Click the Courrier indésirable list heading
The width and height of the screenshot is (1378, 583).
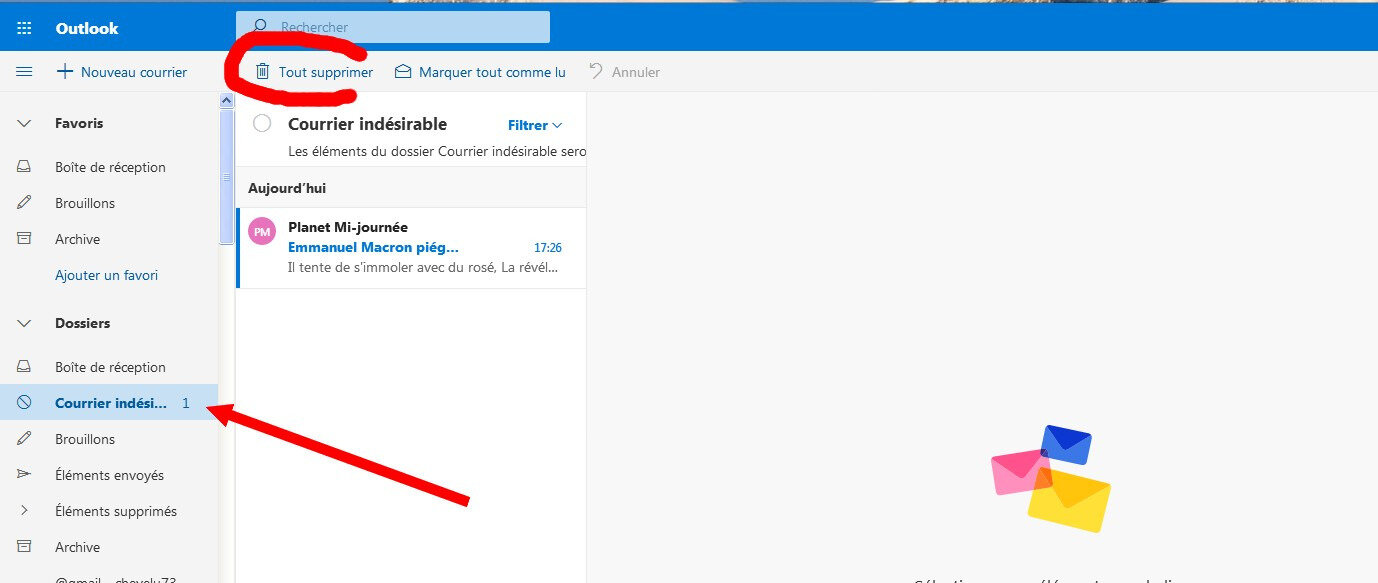[367, 124]
